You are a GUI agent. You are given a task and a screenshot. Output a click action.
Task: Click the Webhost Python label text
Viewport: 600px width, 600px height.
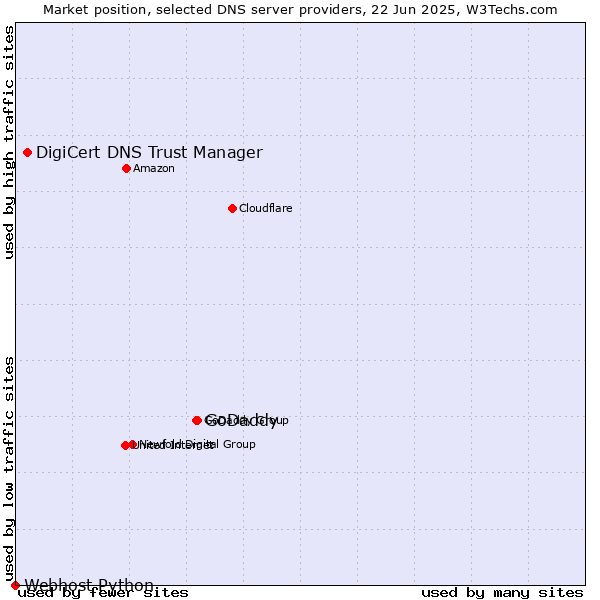pyautogui.click(x=89, y=585)
